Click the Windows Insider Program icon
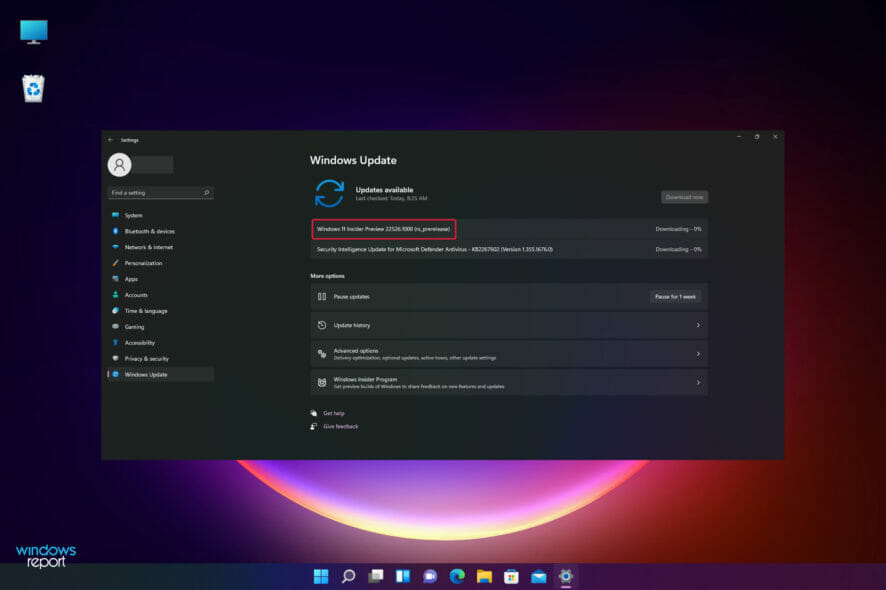Image resolution: width=886 pixels, height=590 pixels. 322,383
